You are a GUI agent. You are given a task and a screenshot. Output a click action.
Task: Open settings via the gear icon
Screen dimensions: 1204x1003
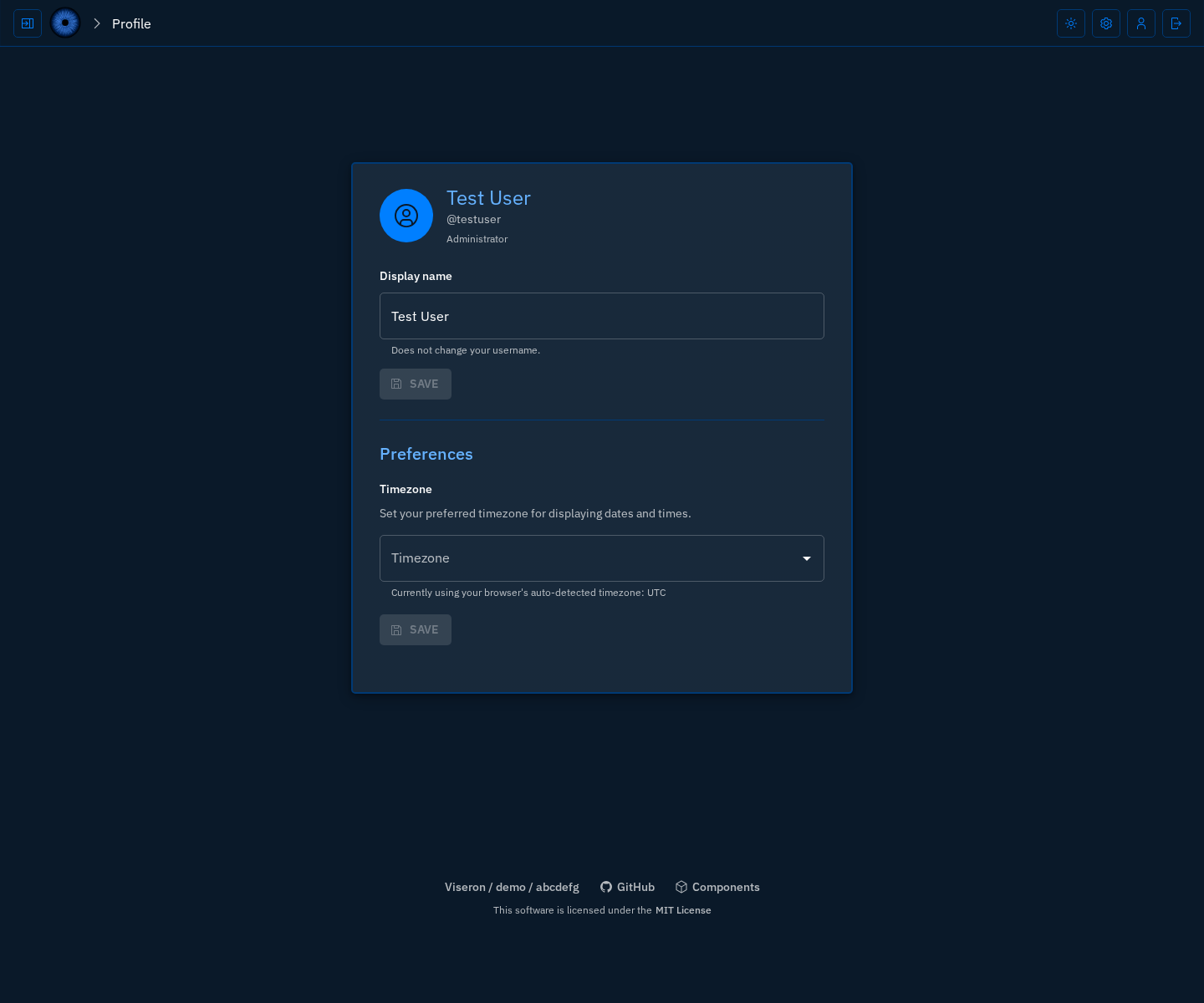(1106, 23)
